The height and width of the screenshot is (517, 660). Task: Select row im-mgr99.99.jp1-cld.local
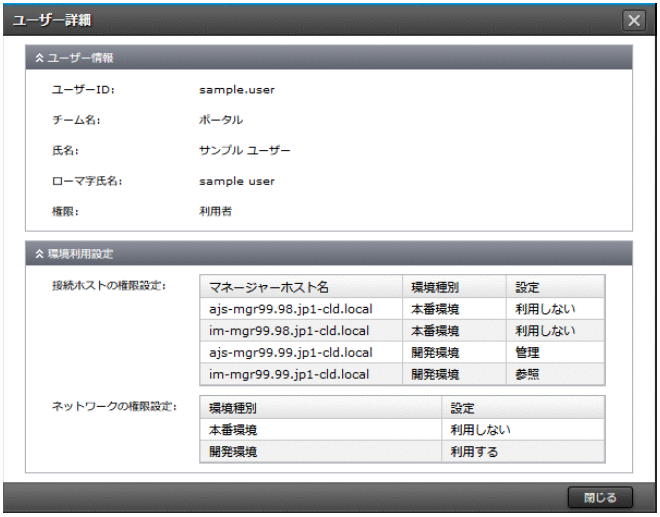coord(402,374)
